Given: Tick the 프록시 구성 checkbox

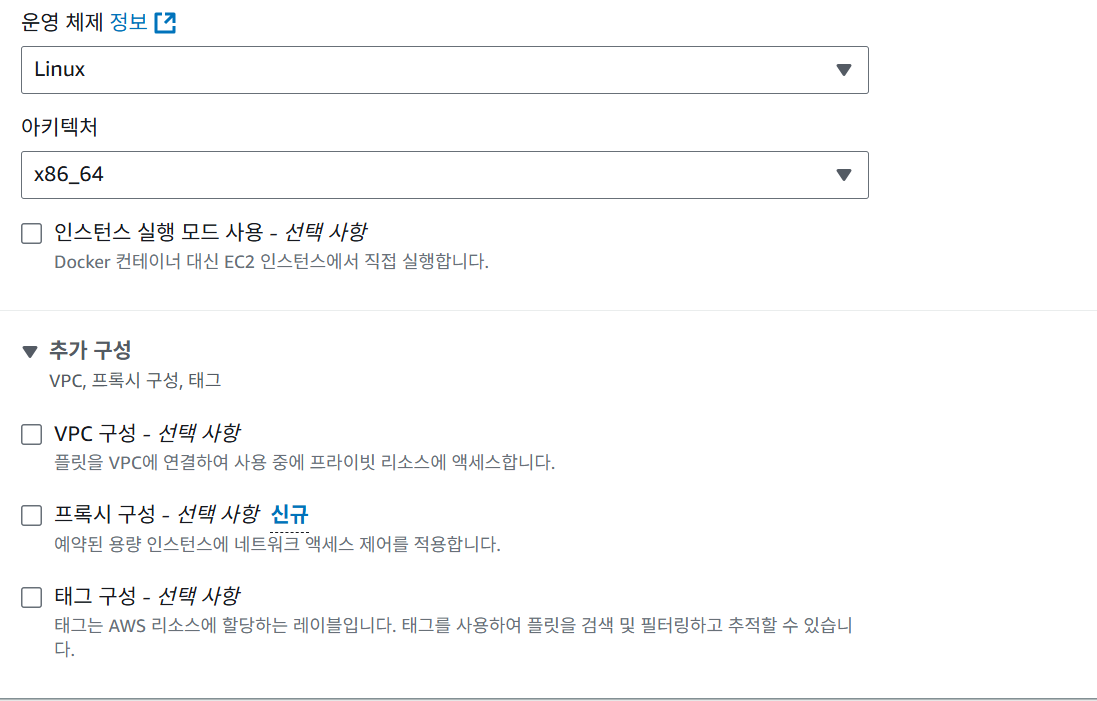Looking at the screenshot, I should tap(32, 516).
